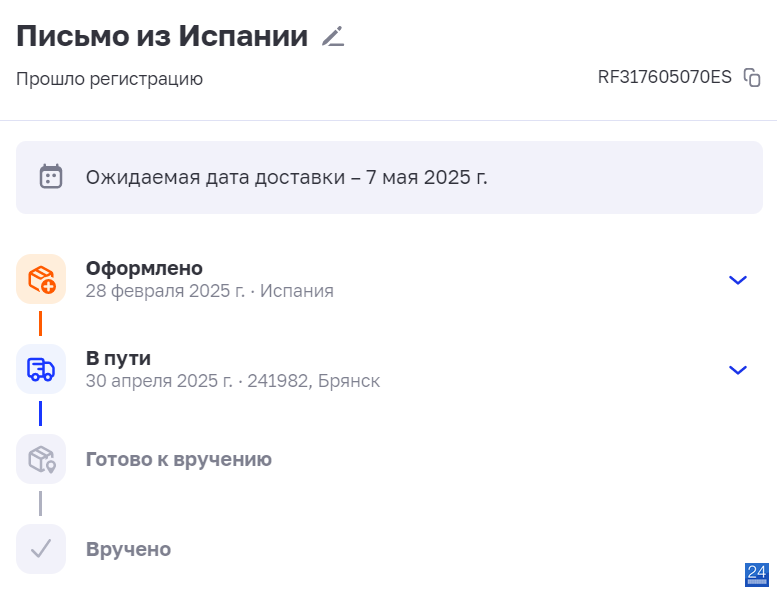The height and width of the screenshot is (595, 777).
Task: Click the checkmark icon for Вручено
Action: (x=41, y=549)
